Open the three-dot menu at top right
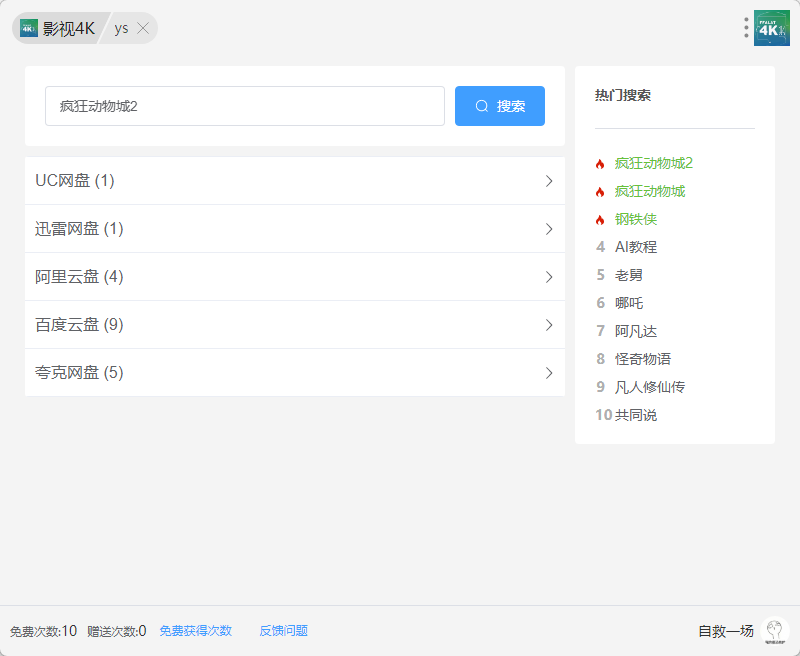Viewport: 800px width, 656px height. pyautogui.click(x=746, y=28)
